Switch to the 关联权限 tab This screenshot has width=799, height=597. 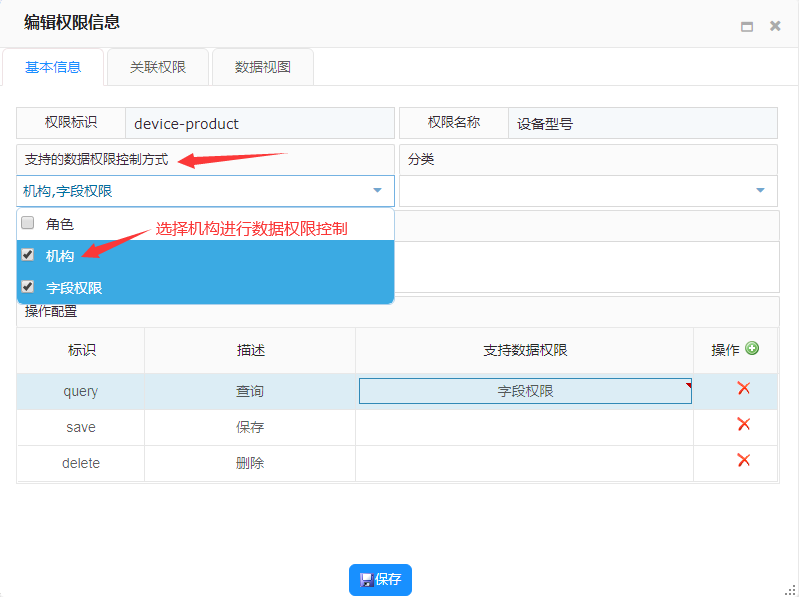coord(158,68)
